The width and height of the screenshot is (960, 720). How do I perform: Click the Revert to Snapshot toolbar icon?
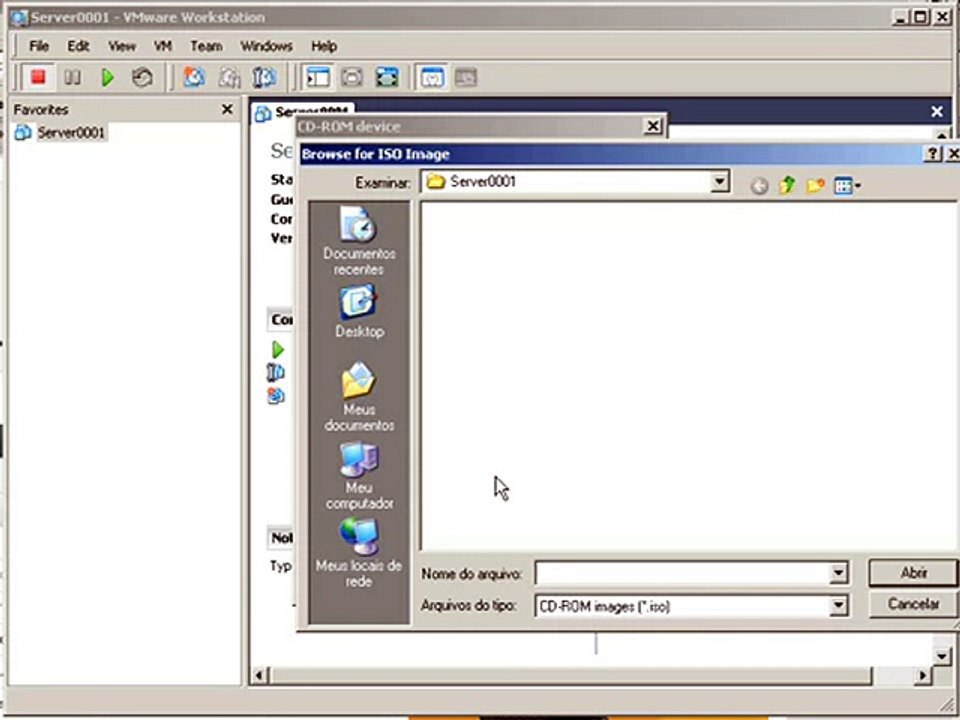(230, 77)
